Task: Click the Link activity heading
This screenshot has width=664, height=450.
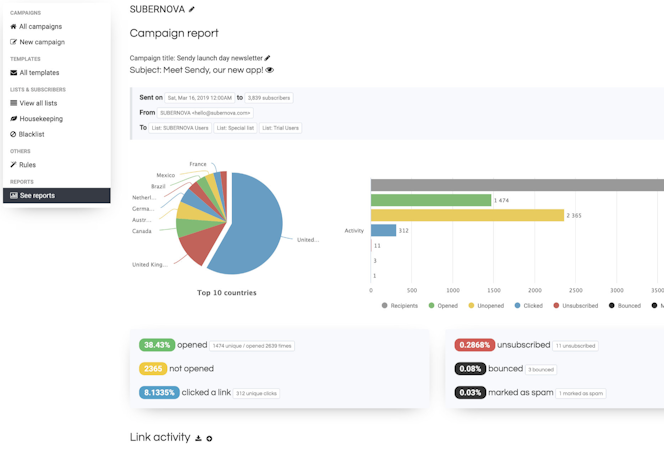Action: point(160,437)
